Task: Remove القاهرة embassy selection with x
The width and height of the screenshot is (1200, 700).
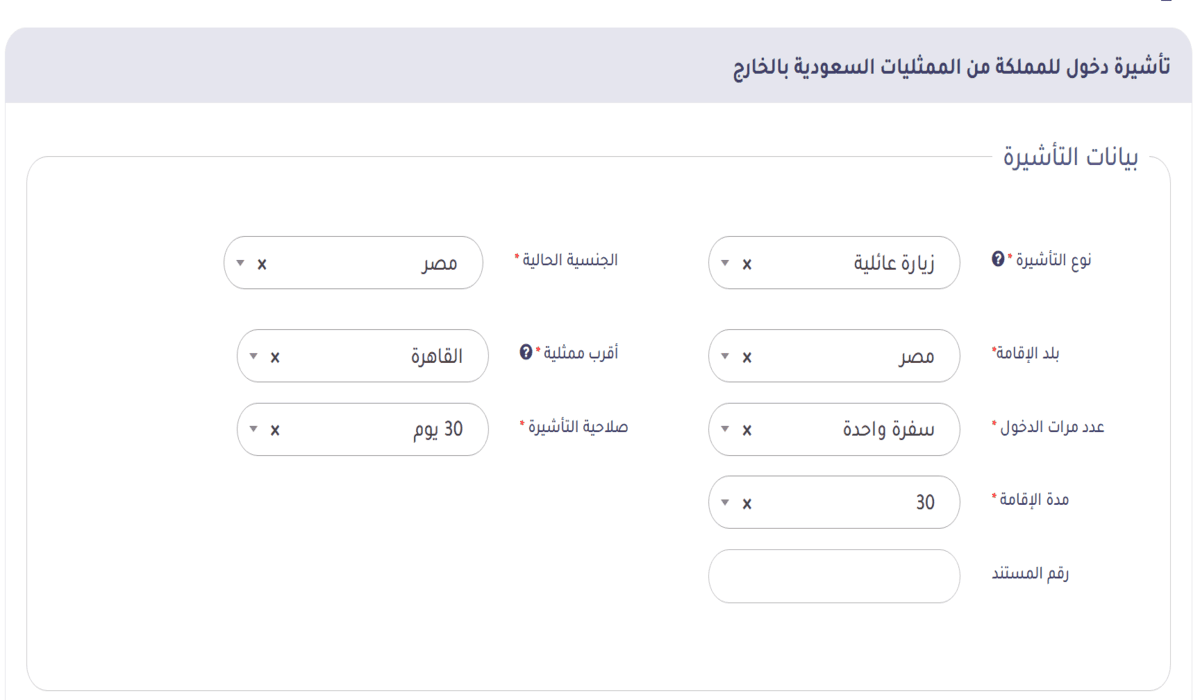Action: [x=276, y=356]
